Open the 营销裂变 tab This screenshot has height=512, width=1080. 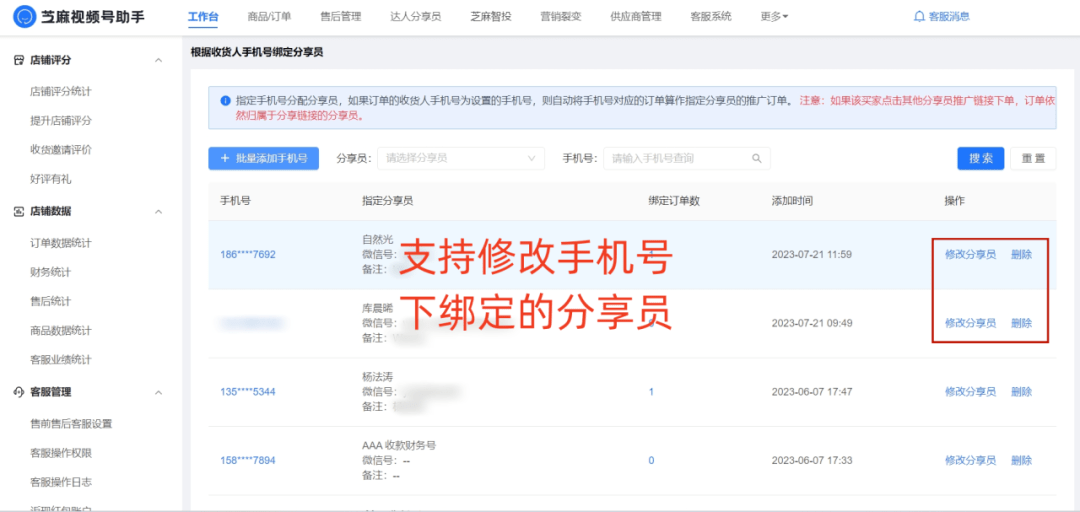tap(561, 17)
